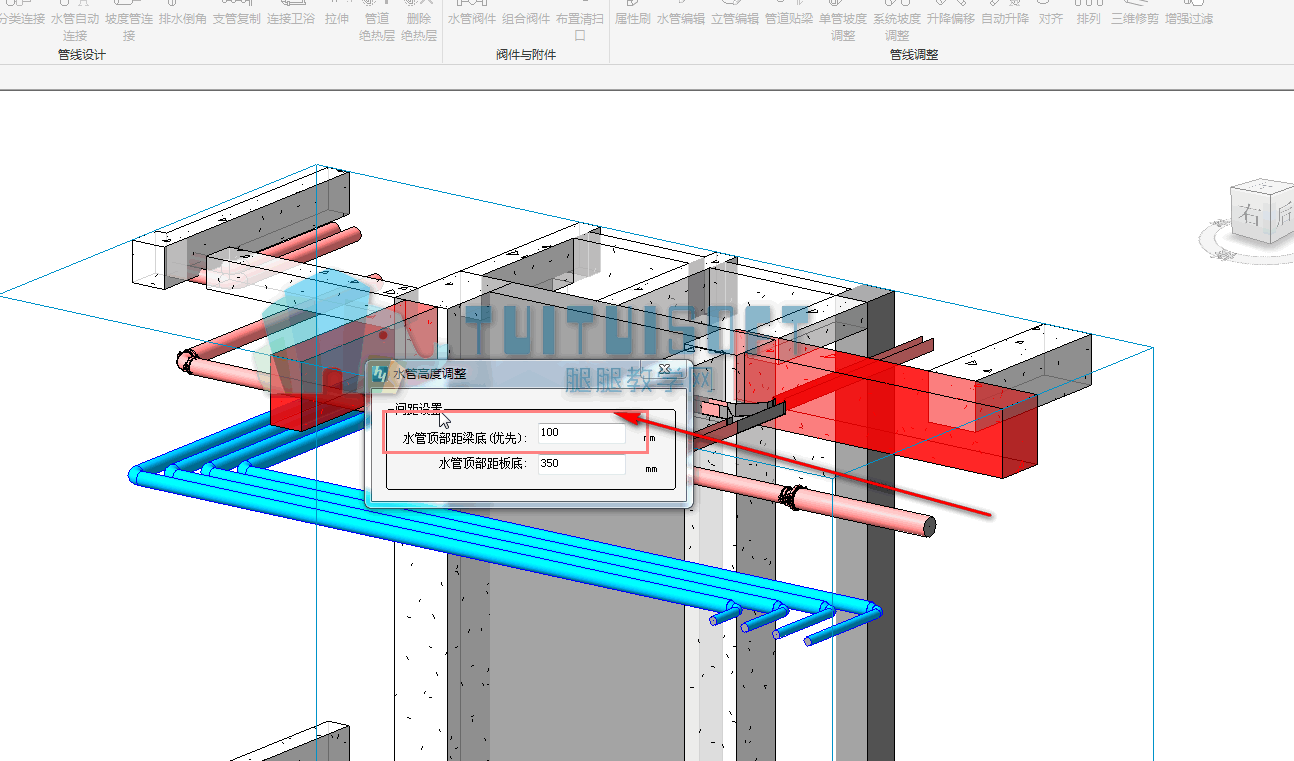Choose the 排水倒角 tool
The image size is (1294, 761).
(x=183, y=15)
